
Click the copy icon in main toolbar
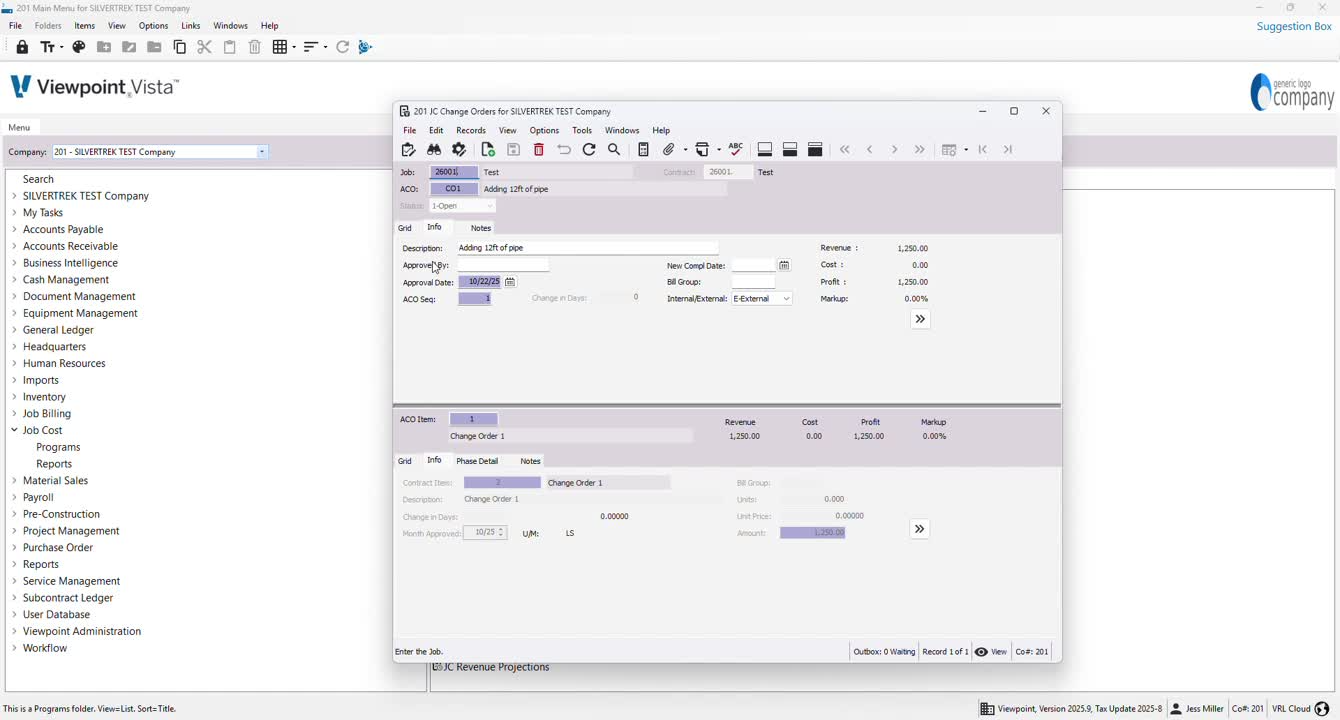[x=180, y=47]
